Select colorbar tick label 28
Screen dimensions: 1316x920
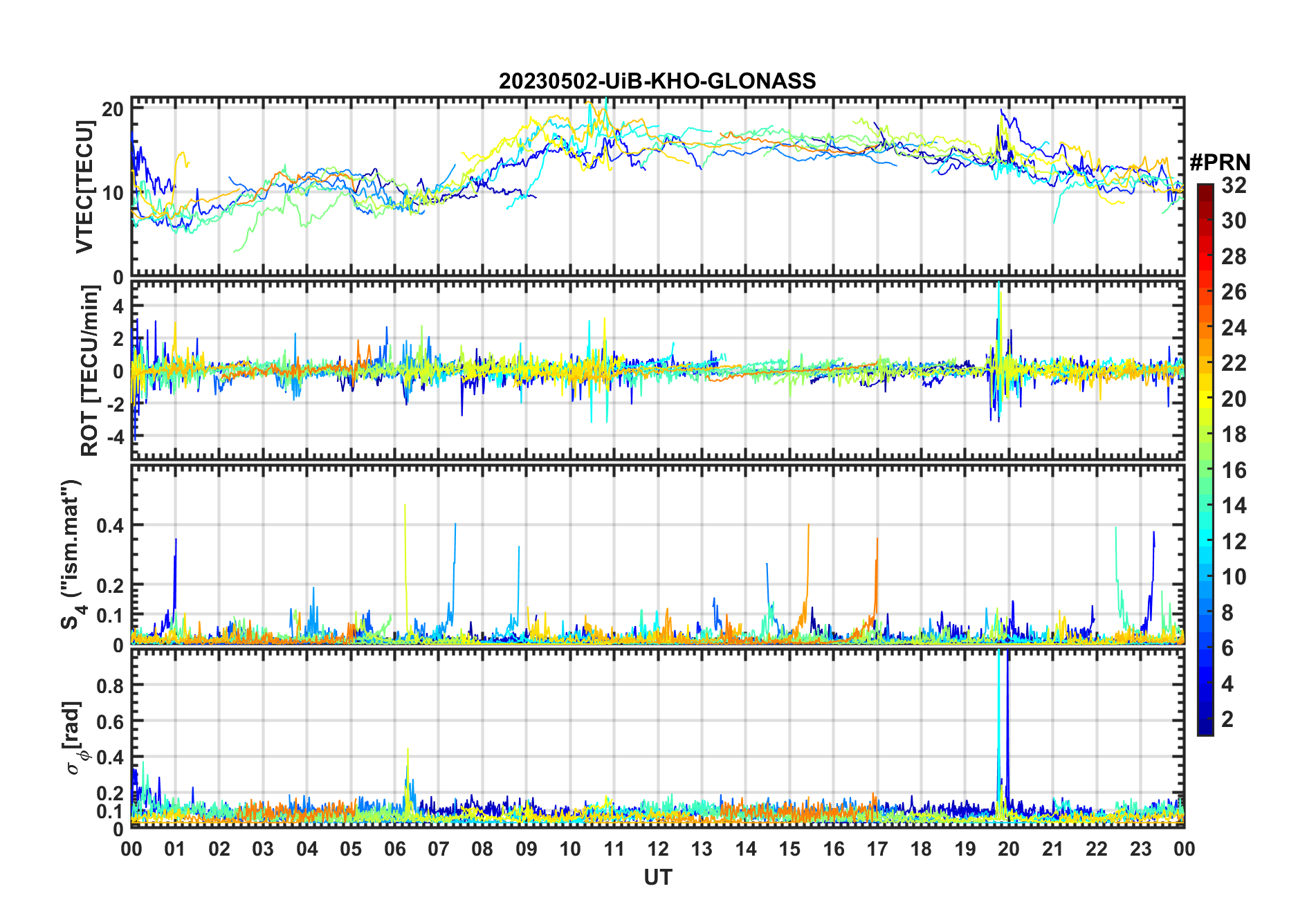pyautogui.click(x=1234, y=257)
